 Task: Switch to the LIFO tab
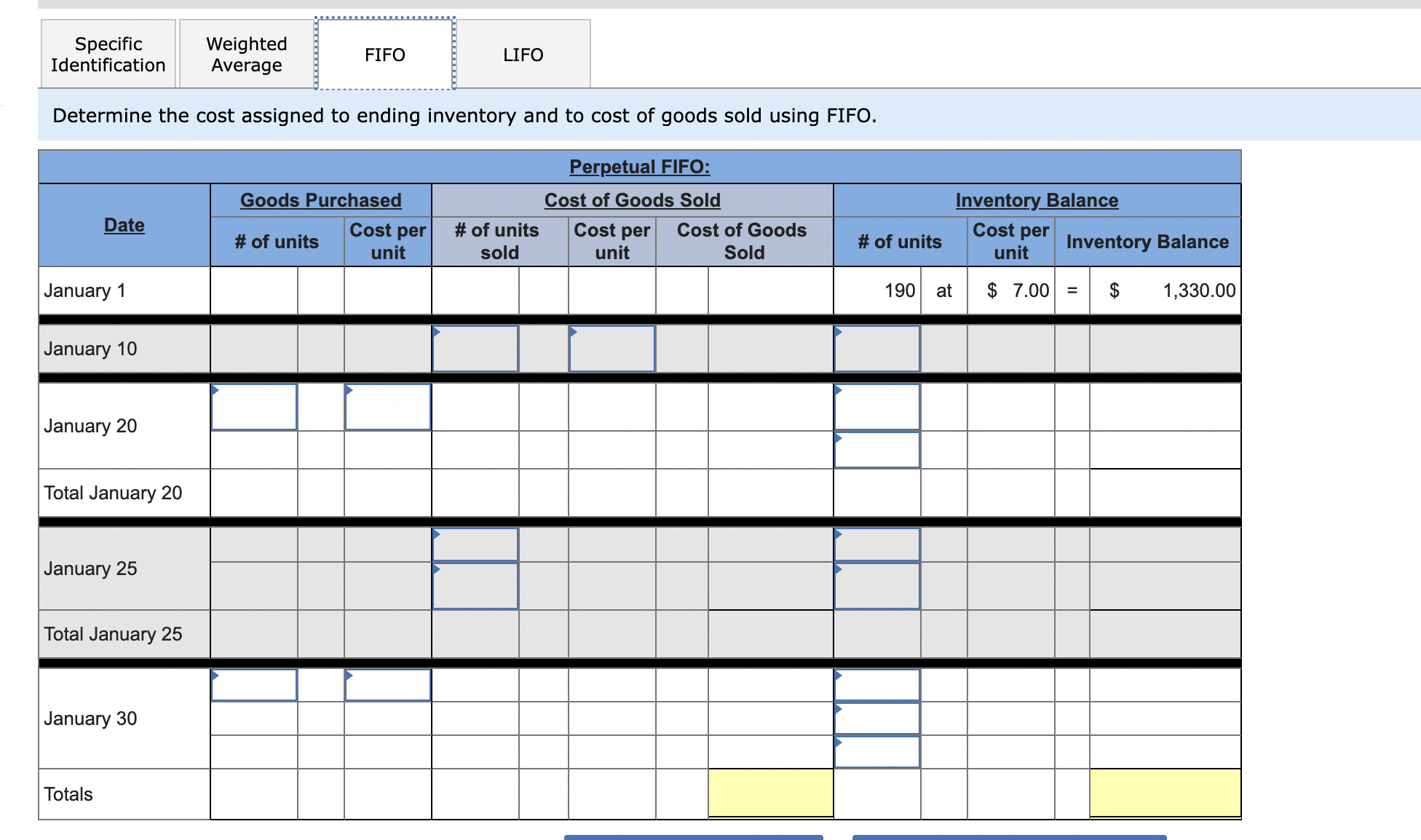point(523,55)
